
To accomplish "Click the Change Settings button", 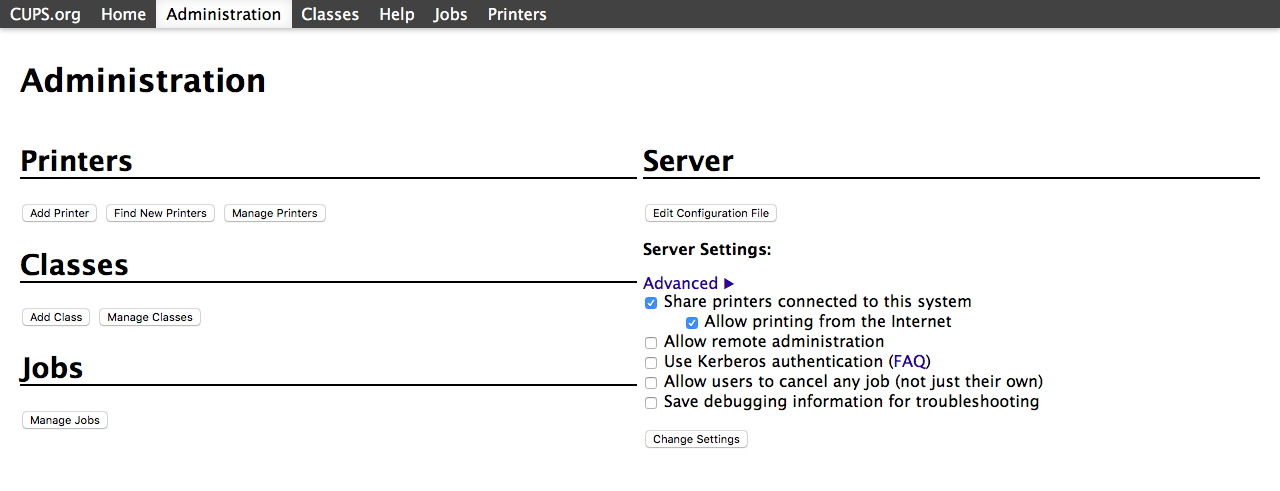I will (696, 439).
